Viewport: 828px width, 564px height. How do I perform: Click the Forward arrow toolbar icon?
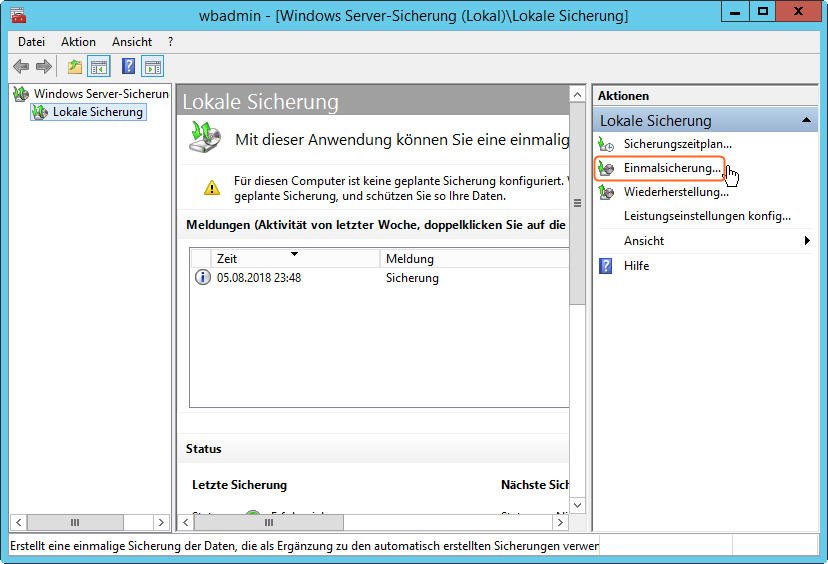(44, 67)
